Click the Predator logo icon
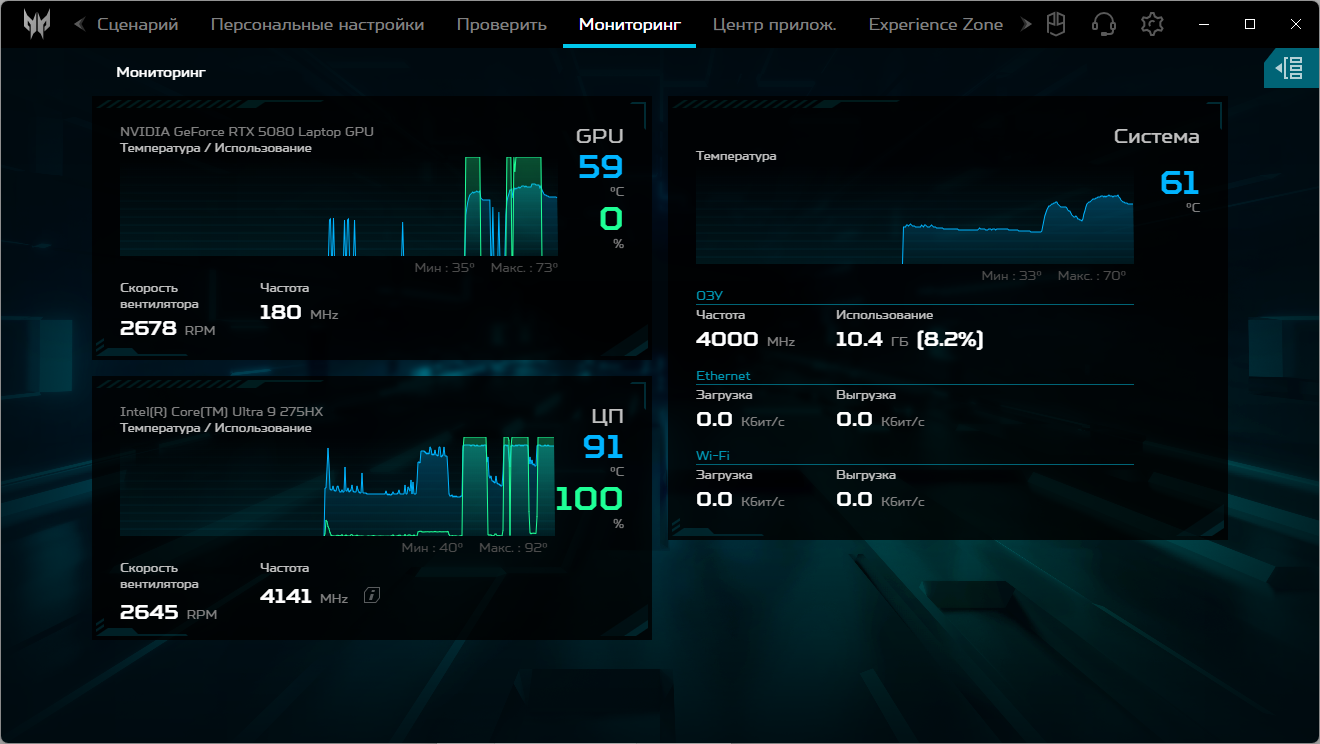 tap(37, 24)
